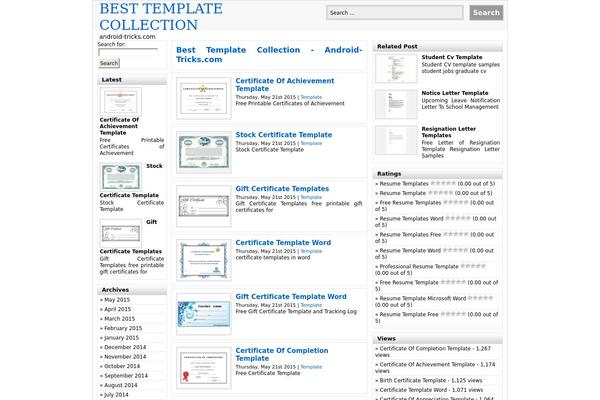Open Gift Certificate Templates post title
The width and height of the screenshot is (600, 400).
pos(282,189)
